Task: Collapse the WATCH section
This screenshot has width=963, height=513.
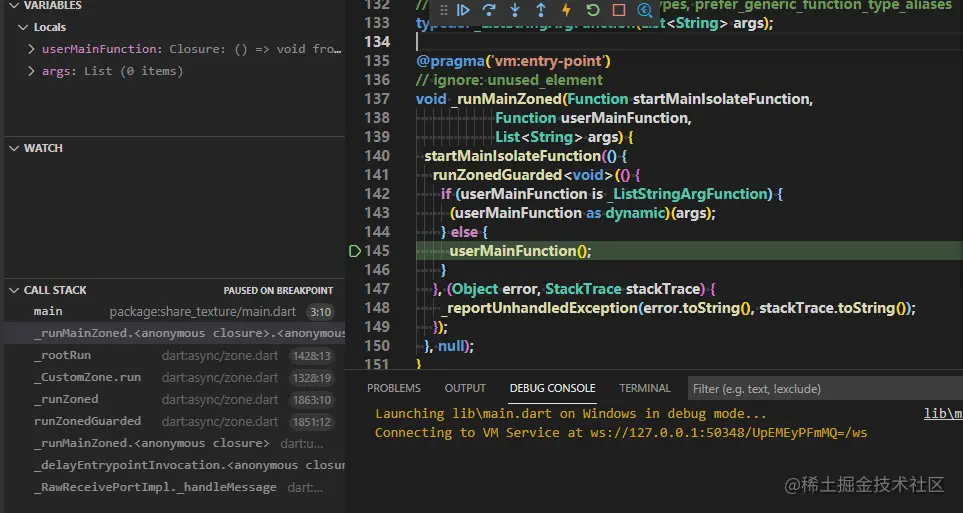Action: 14,148
